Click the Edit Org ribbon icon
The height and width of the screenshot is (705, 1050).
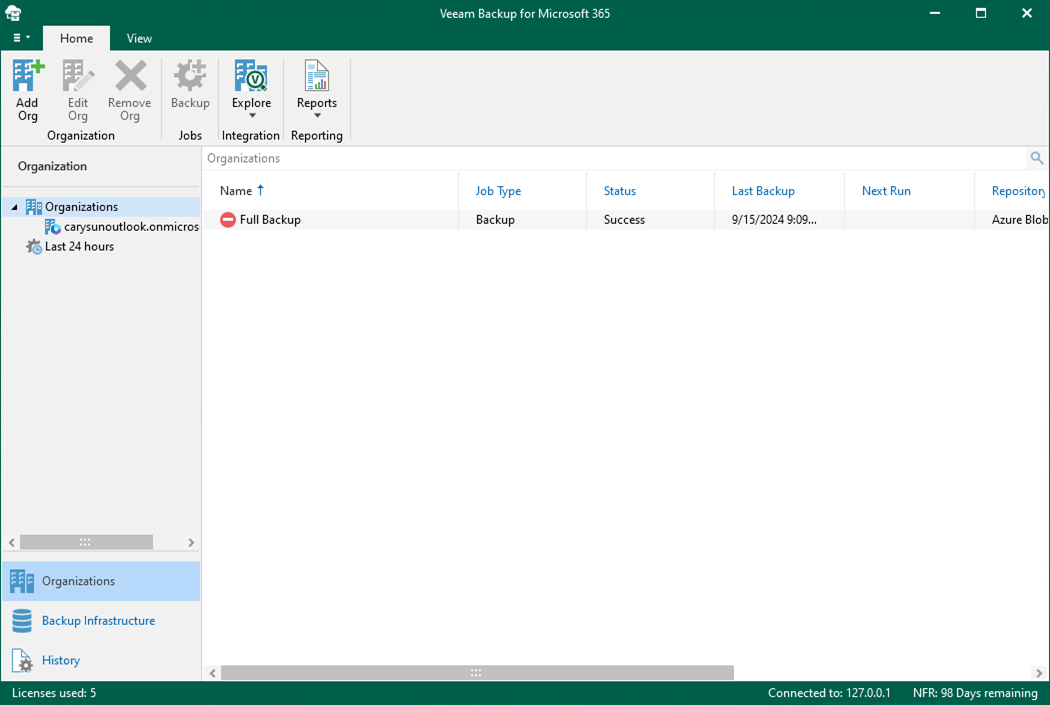[78, 90]
